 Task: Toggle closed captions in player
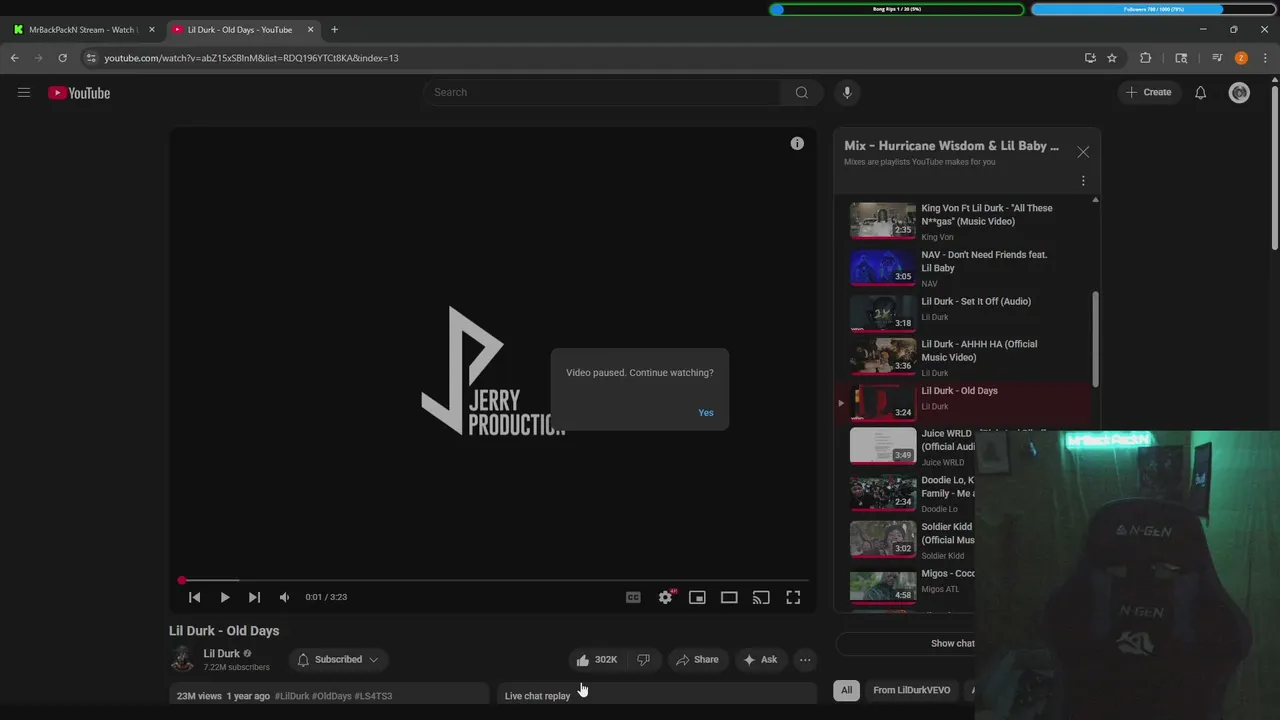coord(633,597)
